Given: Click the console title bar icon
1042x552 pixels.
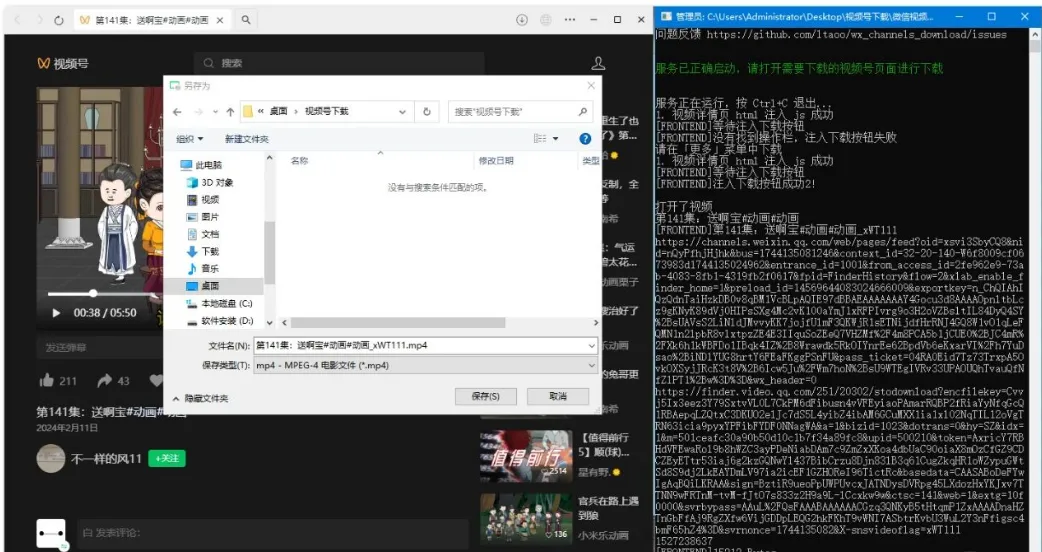Looking at the screenshot, I should (665, 16).
